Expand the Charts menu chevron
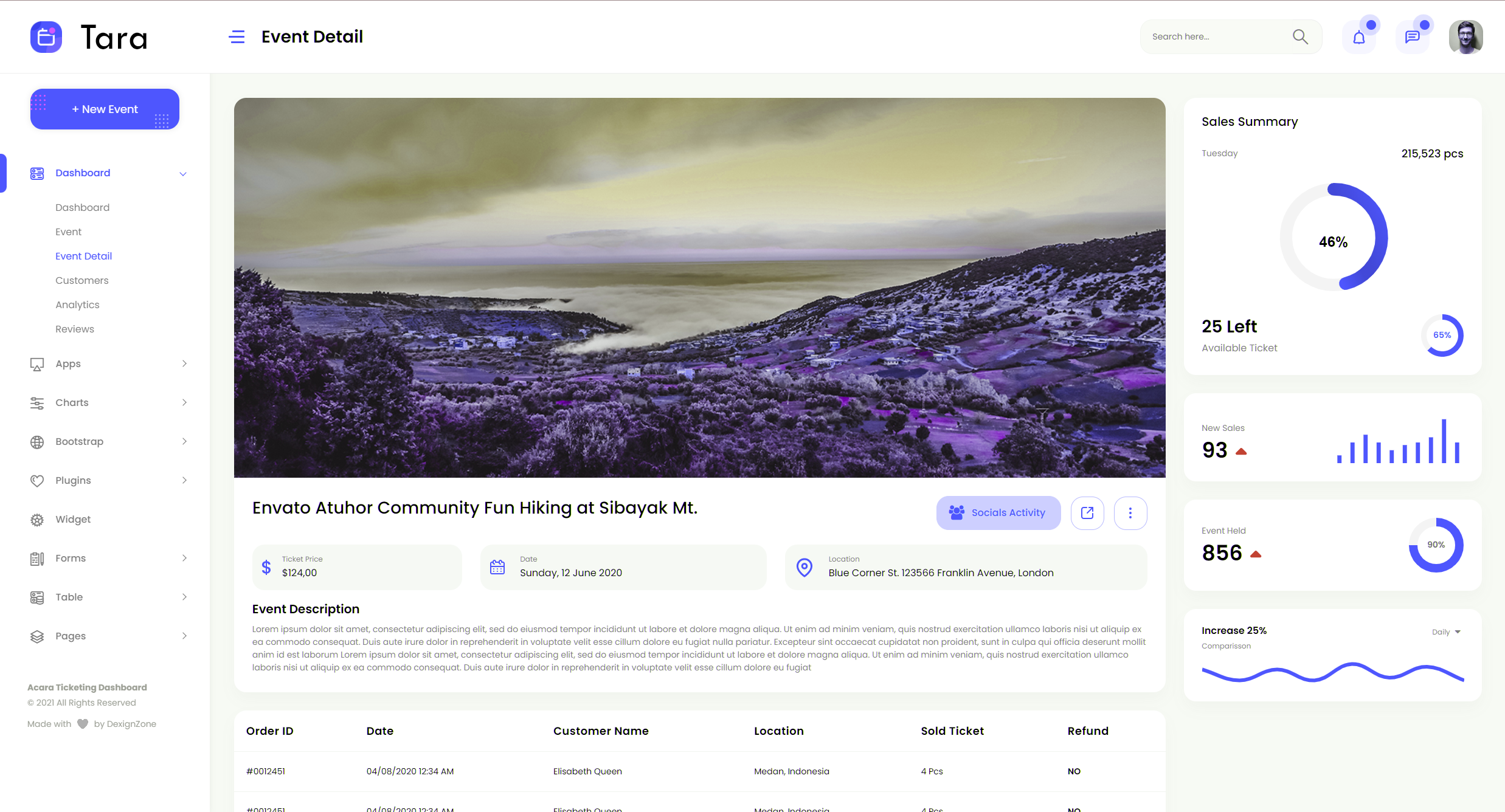Screen dimensions: 1505x812 184,402
